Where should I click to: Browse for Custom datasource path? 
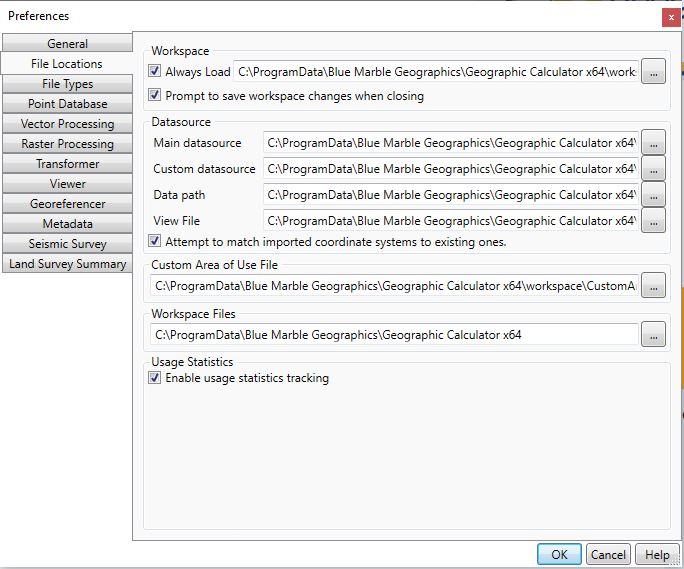coord(653,169)
